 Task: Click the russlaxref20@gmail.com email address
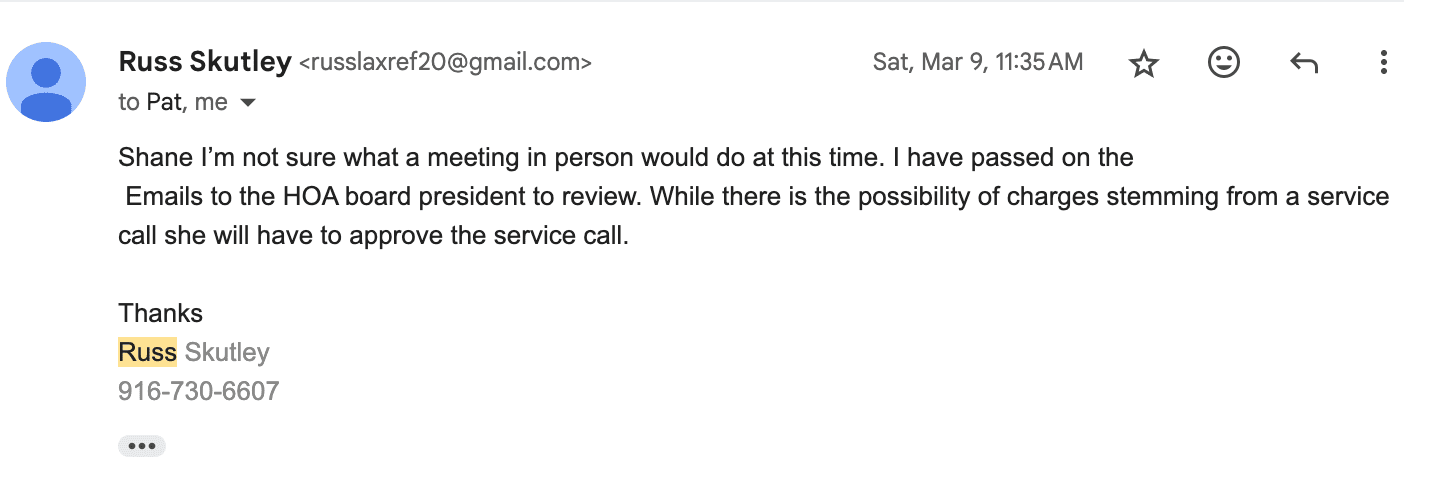tap(445, 63)
